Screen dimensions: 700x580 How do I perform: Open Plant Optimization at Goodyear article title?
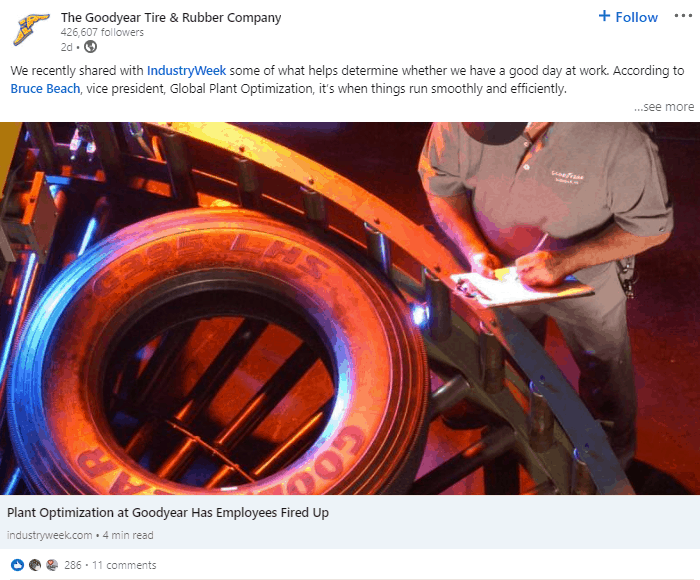point(168,512)
